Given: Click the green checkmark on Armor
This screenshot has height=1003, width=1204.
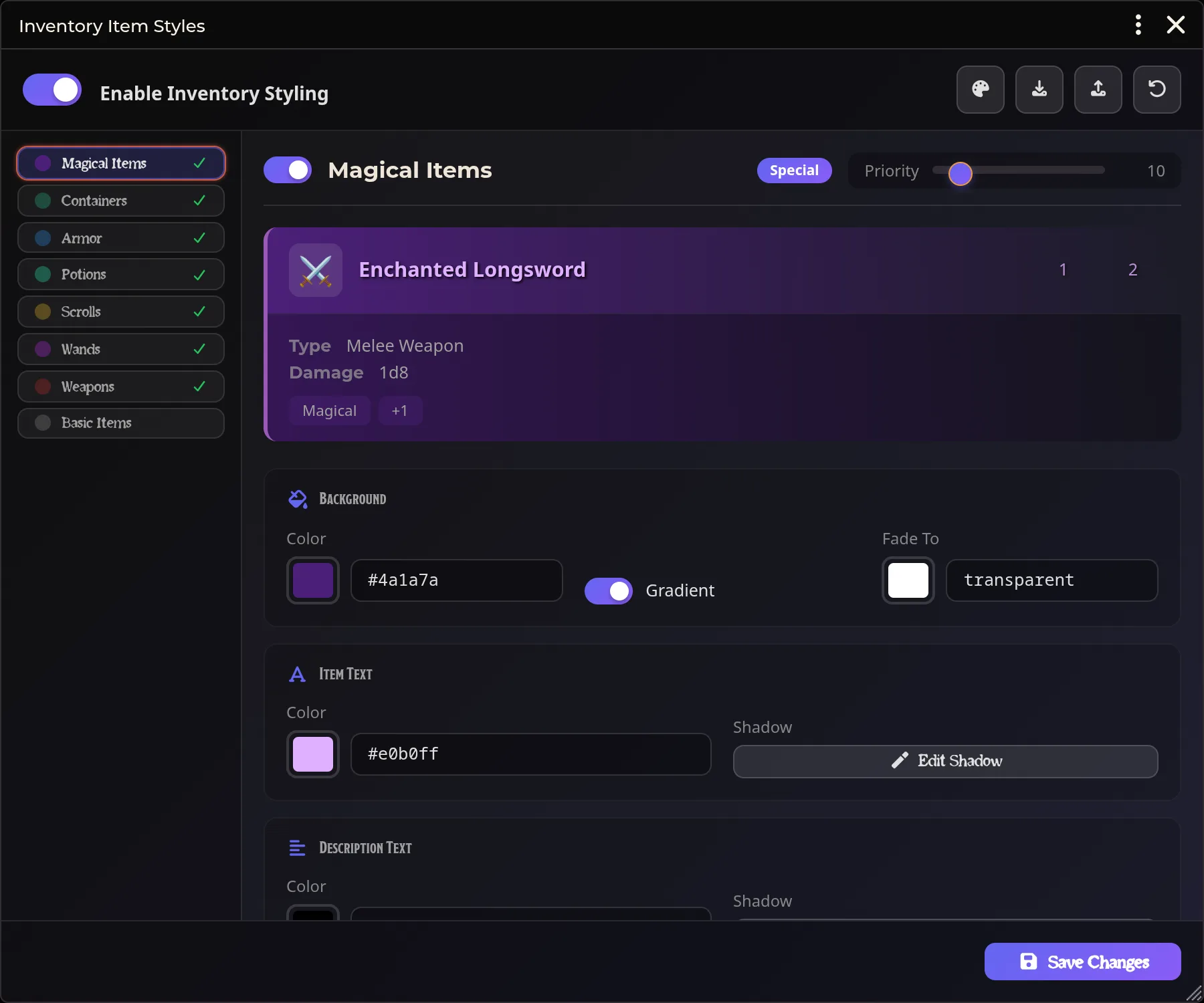Looking at the screenshot, I should point(199,238).
